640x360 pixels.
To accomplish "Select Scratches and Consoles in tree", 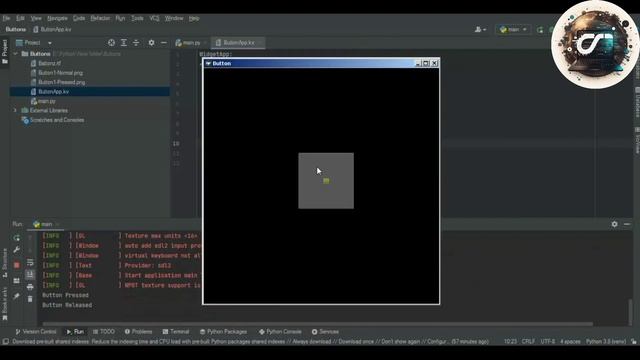I will pyautogui.click(x=57, y=120).
